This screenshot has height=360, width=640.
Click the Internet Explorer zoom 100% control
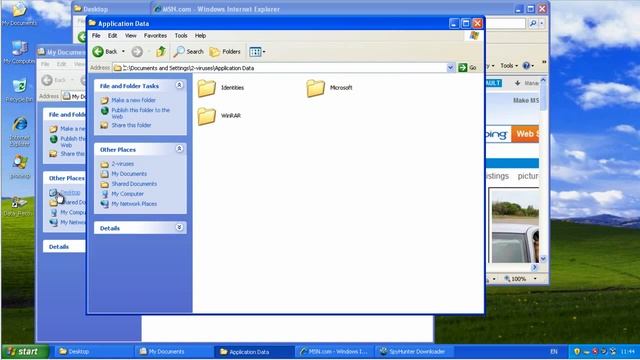pos(520,279)
